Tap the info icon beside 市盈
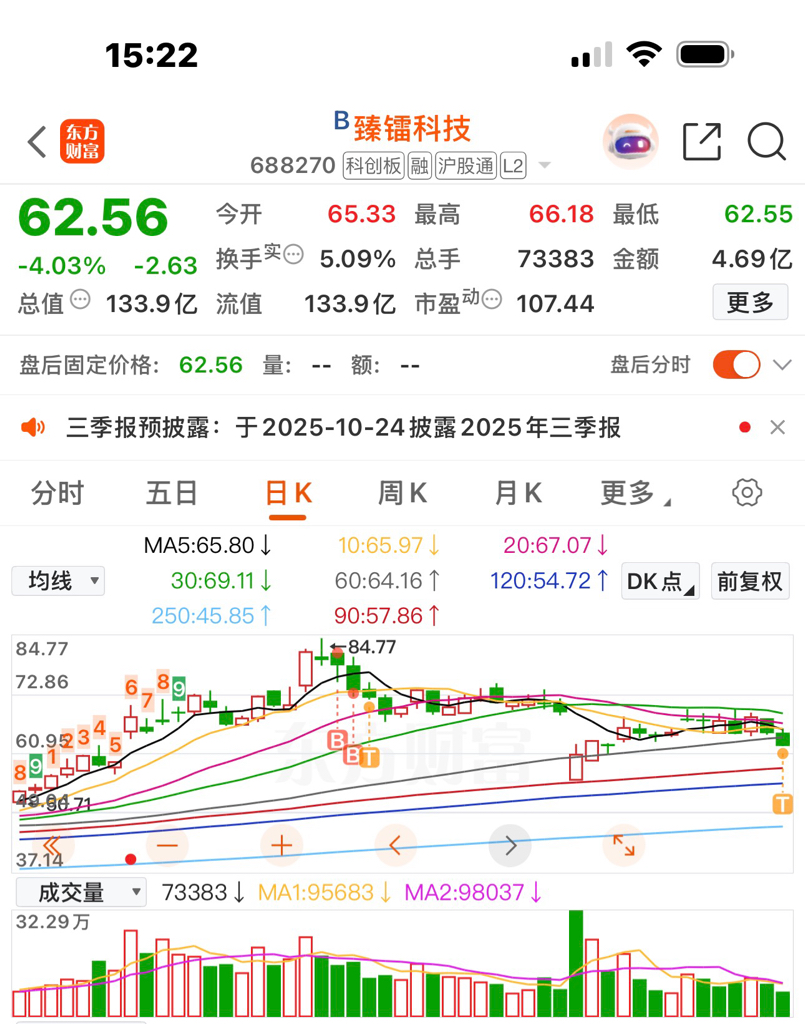This screenshot has width=805, height=1024. tap(492, 299)
